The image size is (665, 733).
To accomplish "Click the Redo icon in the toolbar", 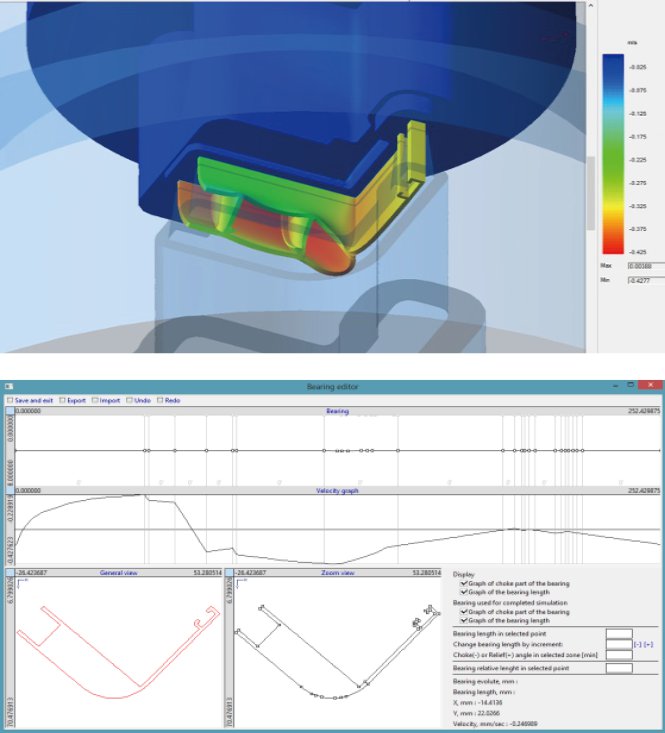I will pyautogui.click(x=160, y=400).
